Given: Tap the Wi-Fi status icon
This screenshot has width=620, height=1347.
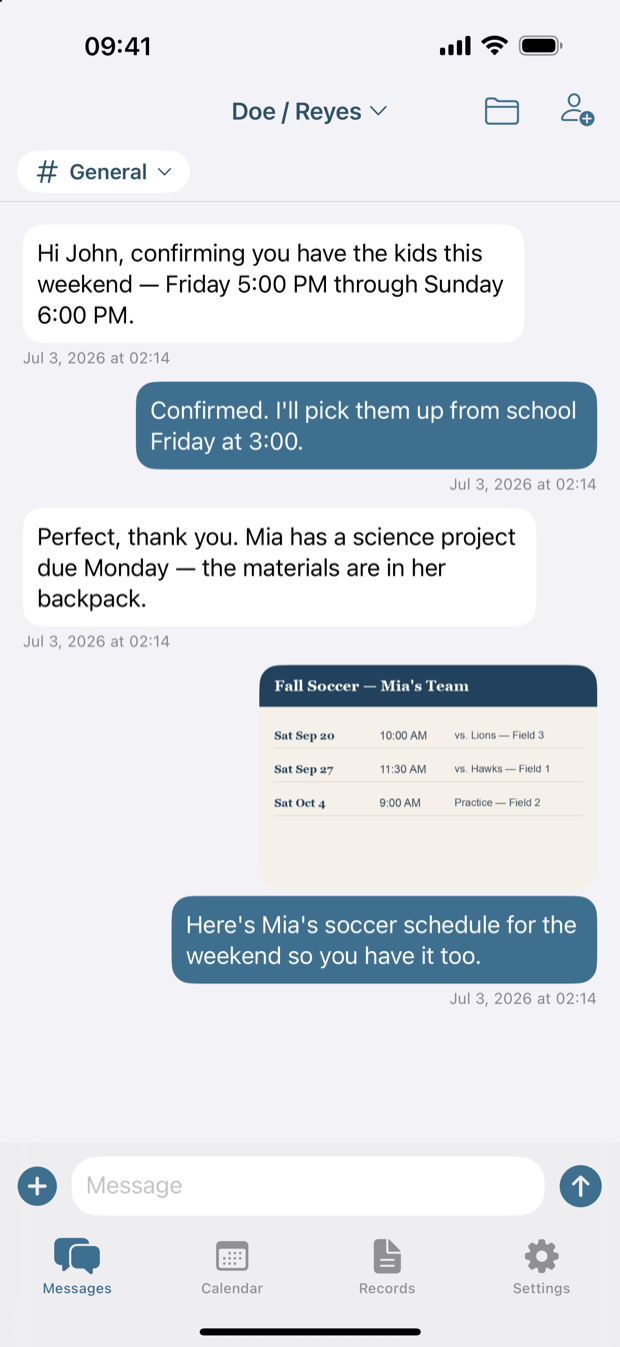Looking at the screenshot, I should (494, 46).
